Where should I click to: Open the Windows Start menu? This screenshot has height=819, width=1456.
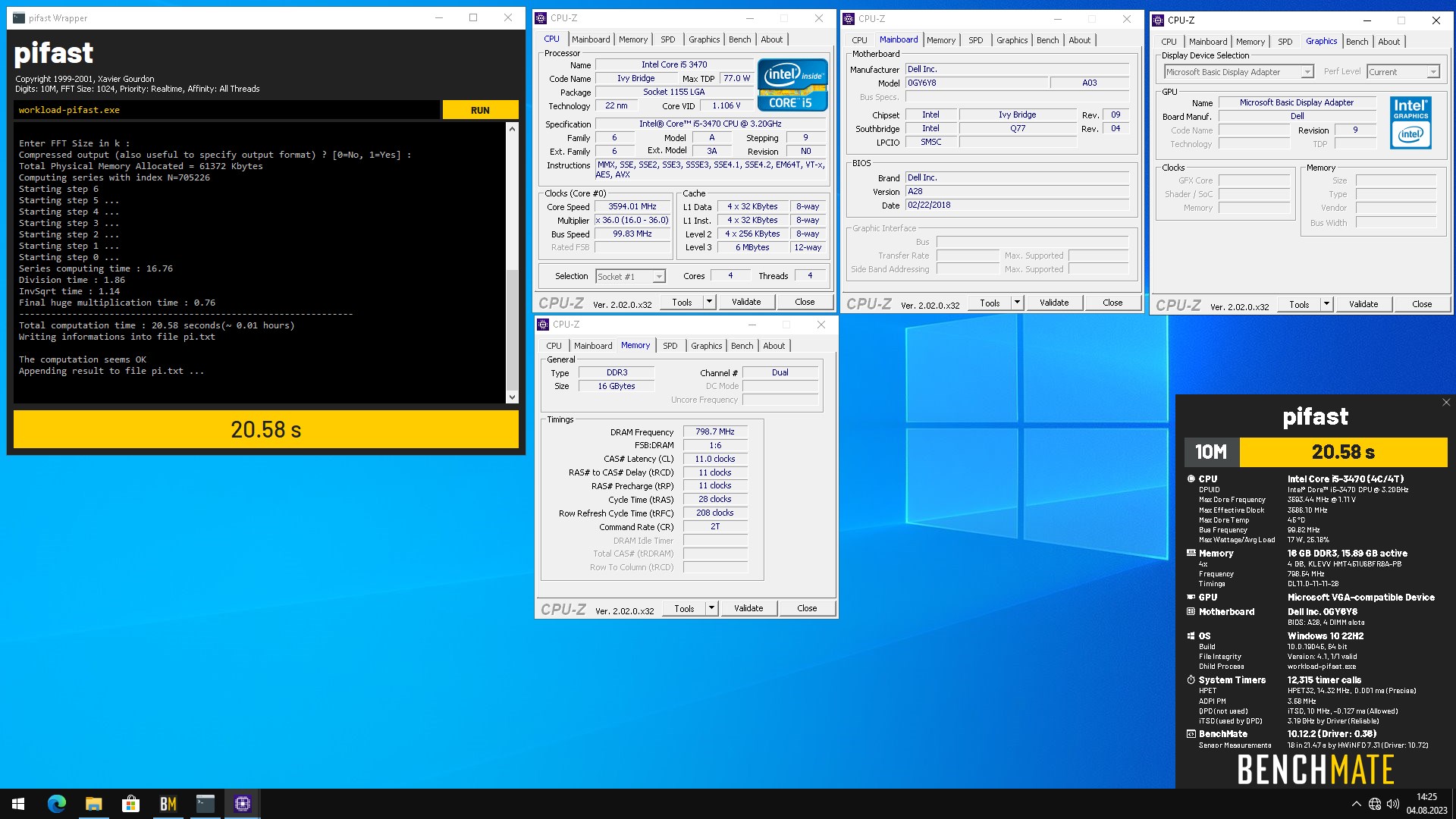18,804
